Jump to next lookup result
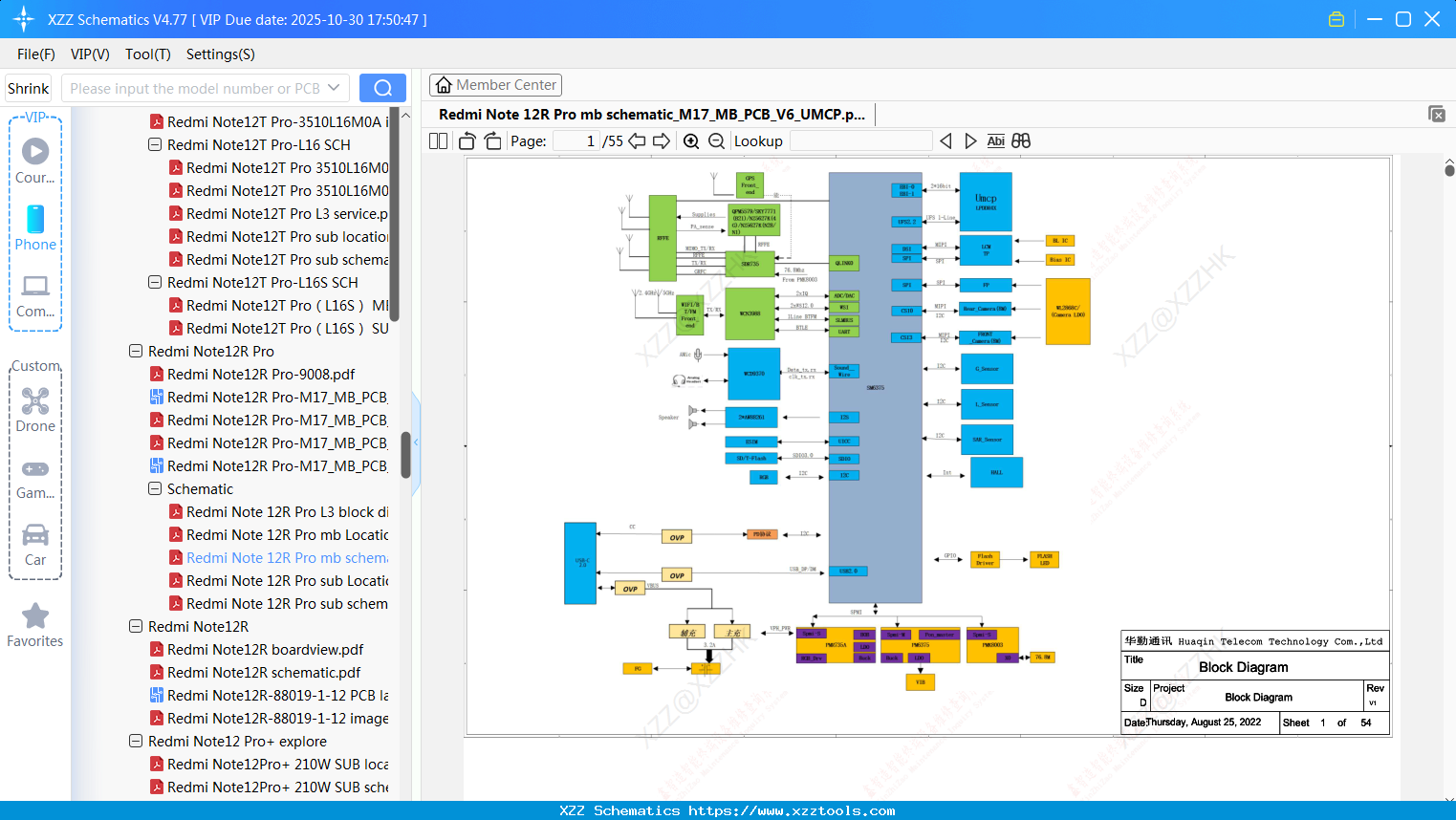This screenshot has height=820, width=1456. [x=970, y=141]
